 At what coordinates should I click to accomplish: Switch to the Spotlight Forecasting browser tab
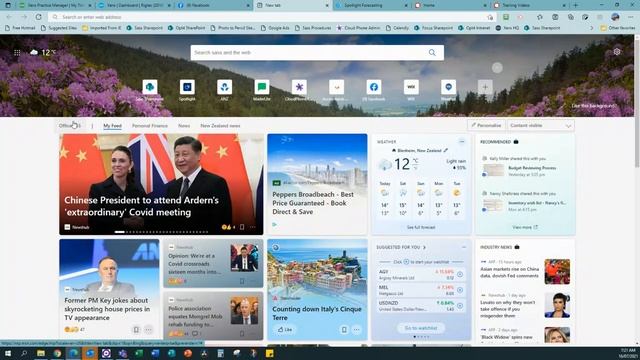point(371,5)
